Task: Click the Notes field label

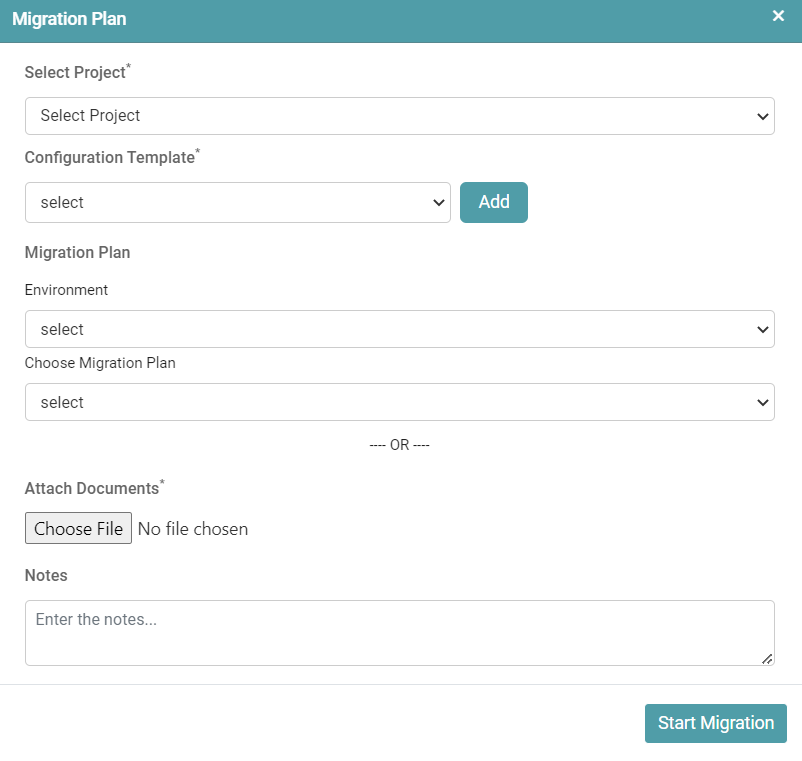Action: tap(46, 576)
